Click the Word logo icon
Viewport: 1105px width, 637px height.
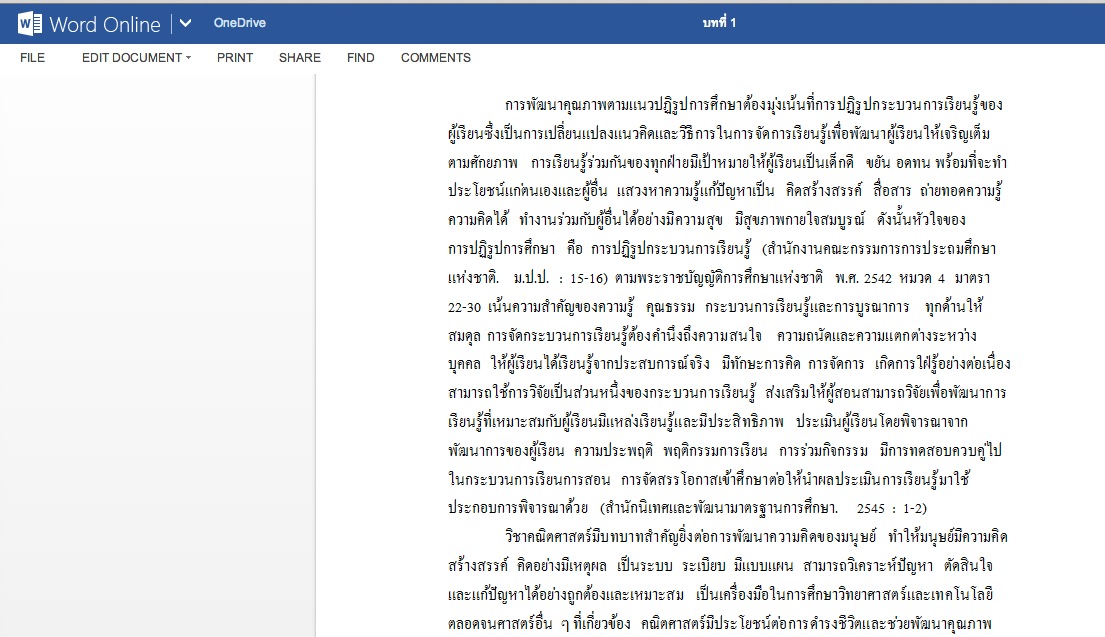[29, 23]
